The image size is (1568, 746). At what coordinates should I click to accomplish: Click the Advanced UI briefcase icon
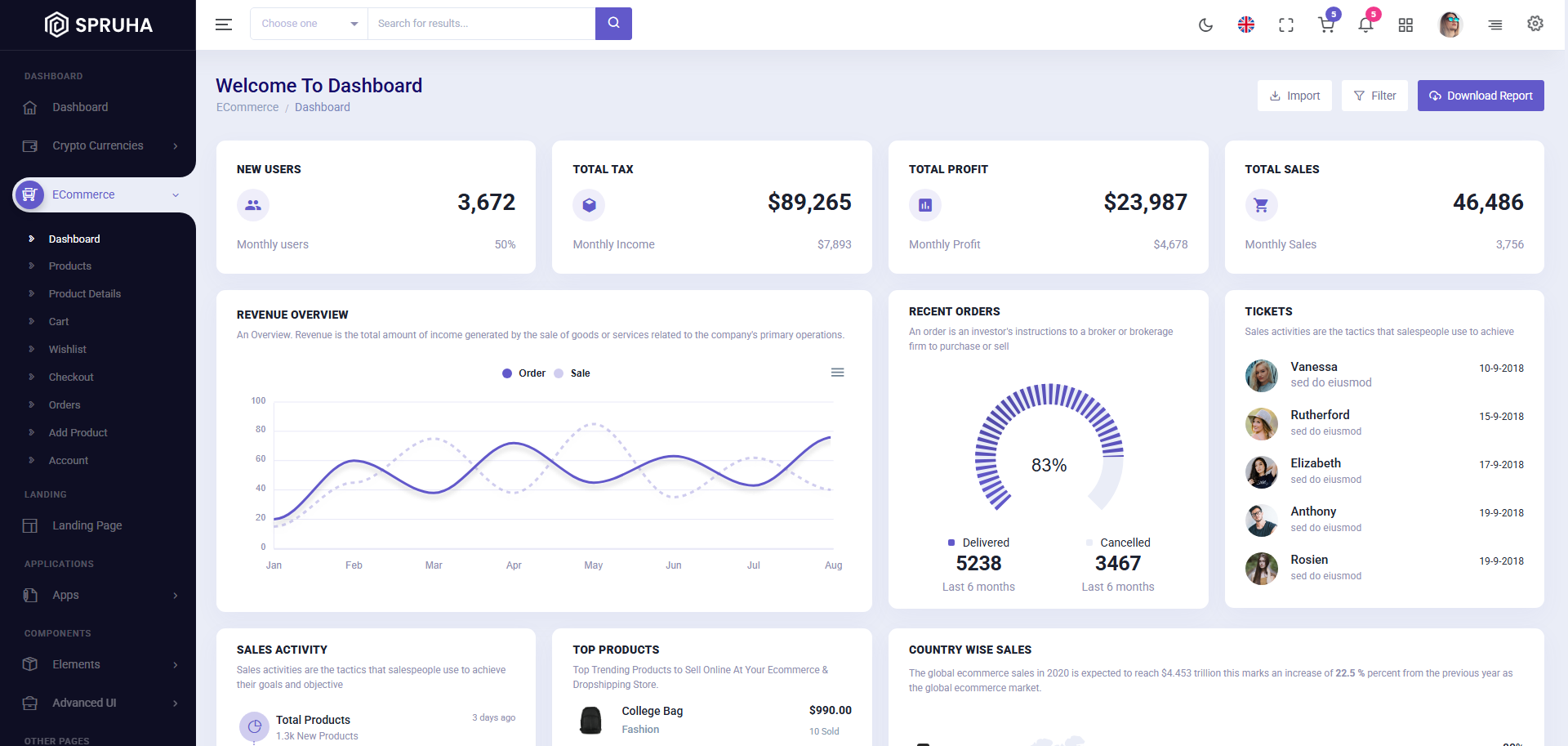[x=30, y=703]
